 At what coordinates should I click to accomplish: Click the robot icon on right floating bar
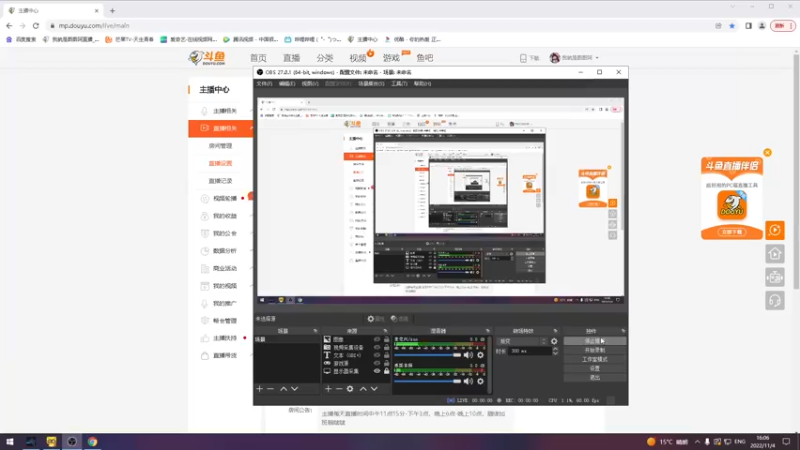click(774, 277)
